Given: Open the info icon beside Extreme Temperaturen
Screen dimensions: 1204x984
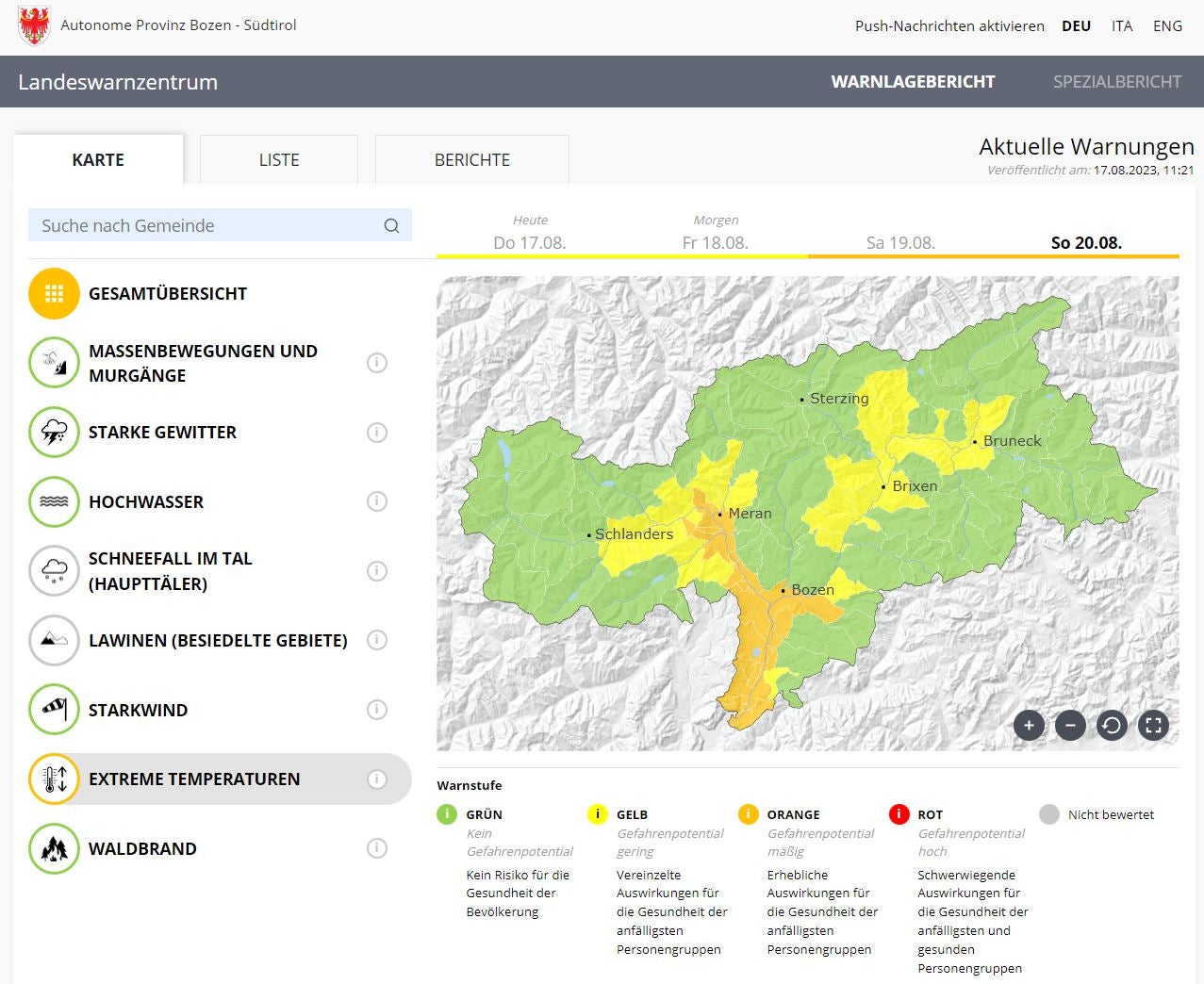Looking at the screenshot, I should pyautogui.click(x=377, y=779).
